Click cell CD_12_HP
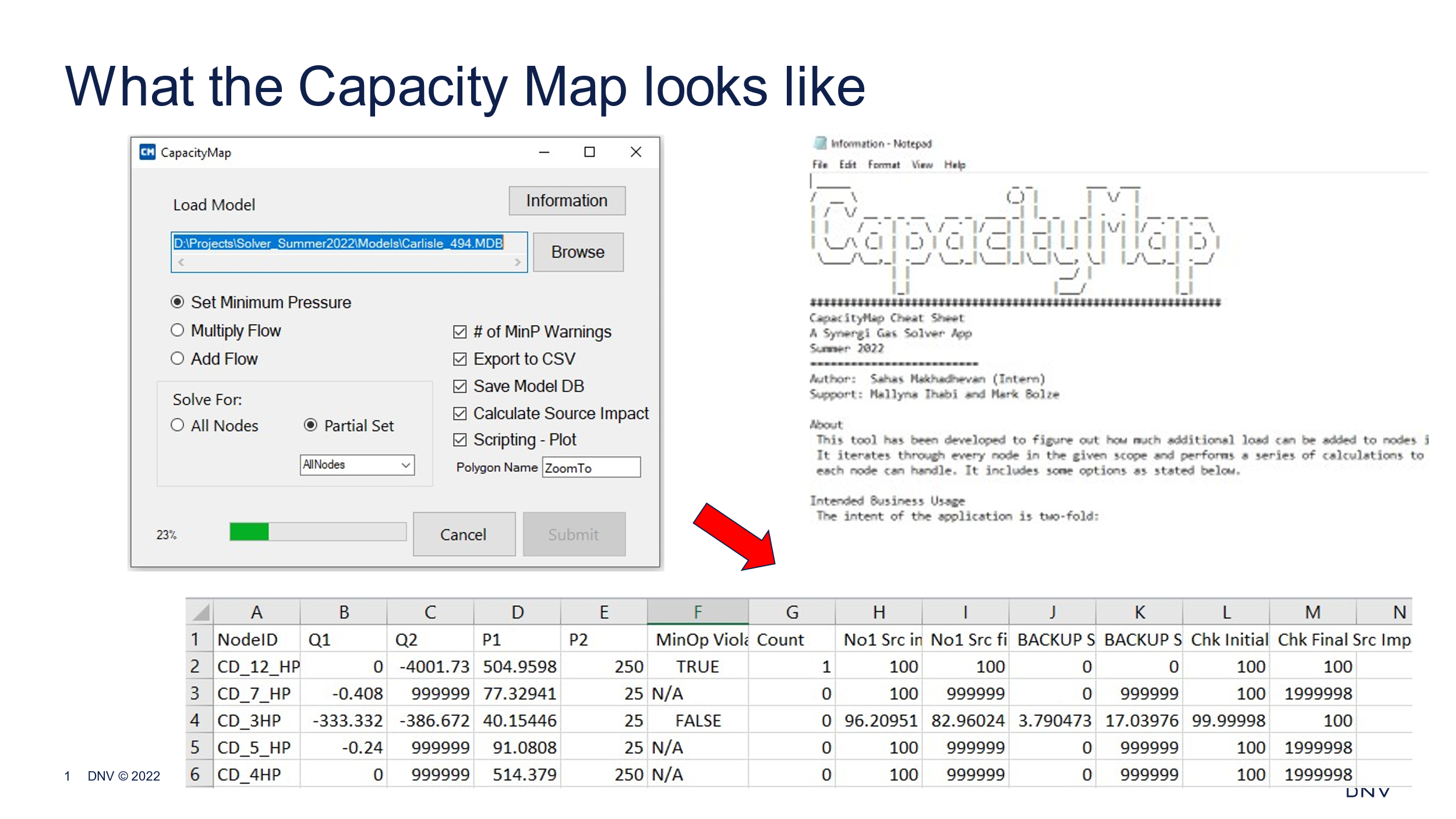 pyautogui.click(x=256, y=666)
